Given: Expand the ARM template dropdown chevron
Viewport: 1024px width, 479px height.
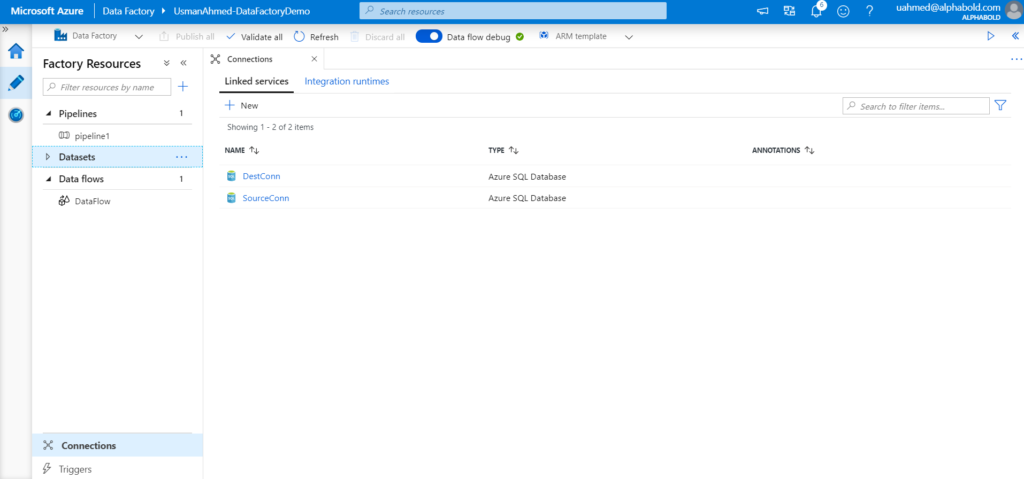Looking at the screenshot, I should [x=629, y=37].
